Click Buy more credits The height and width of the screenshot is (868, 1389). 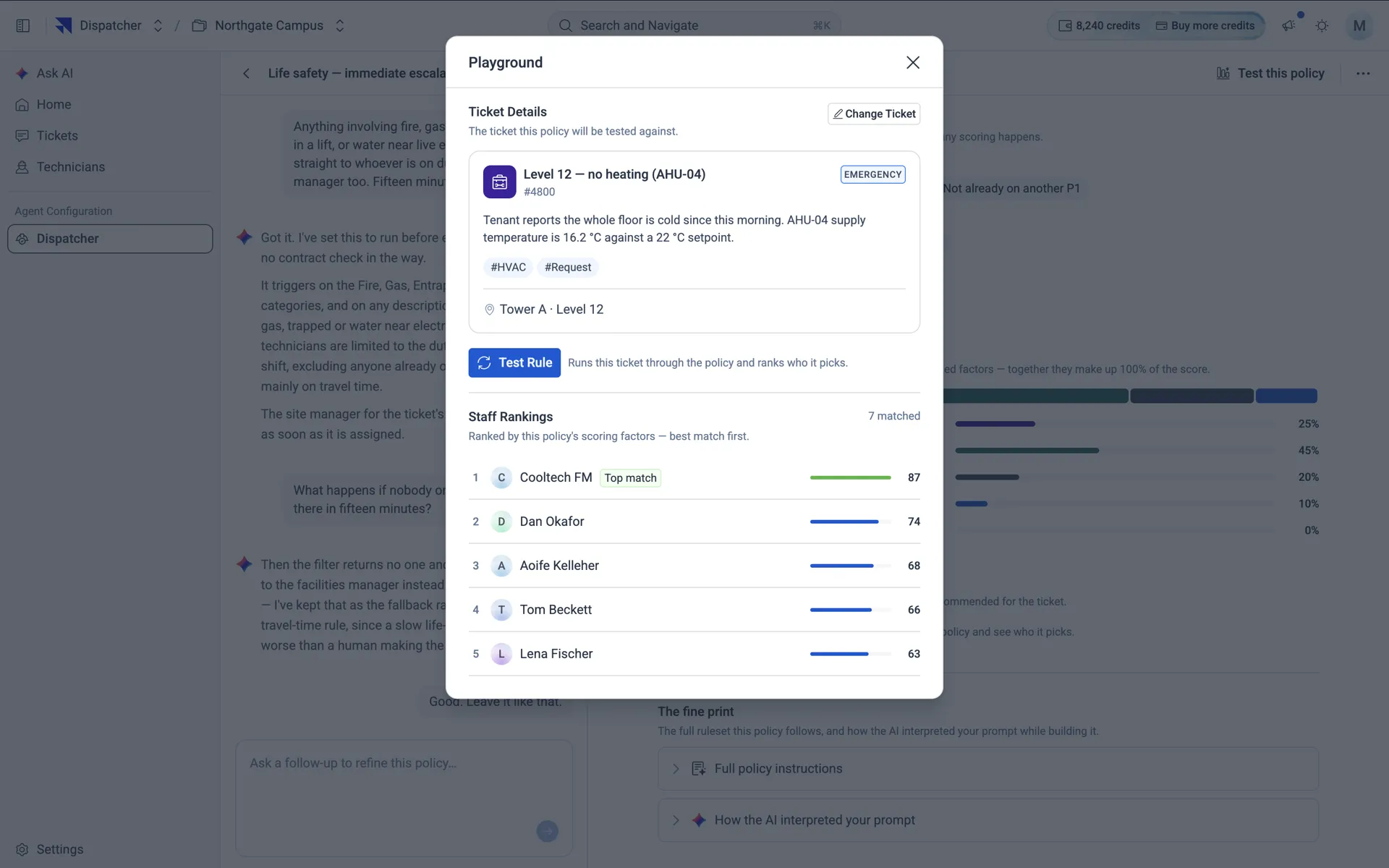click(x=1205, y=25)
